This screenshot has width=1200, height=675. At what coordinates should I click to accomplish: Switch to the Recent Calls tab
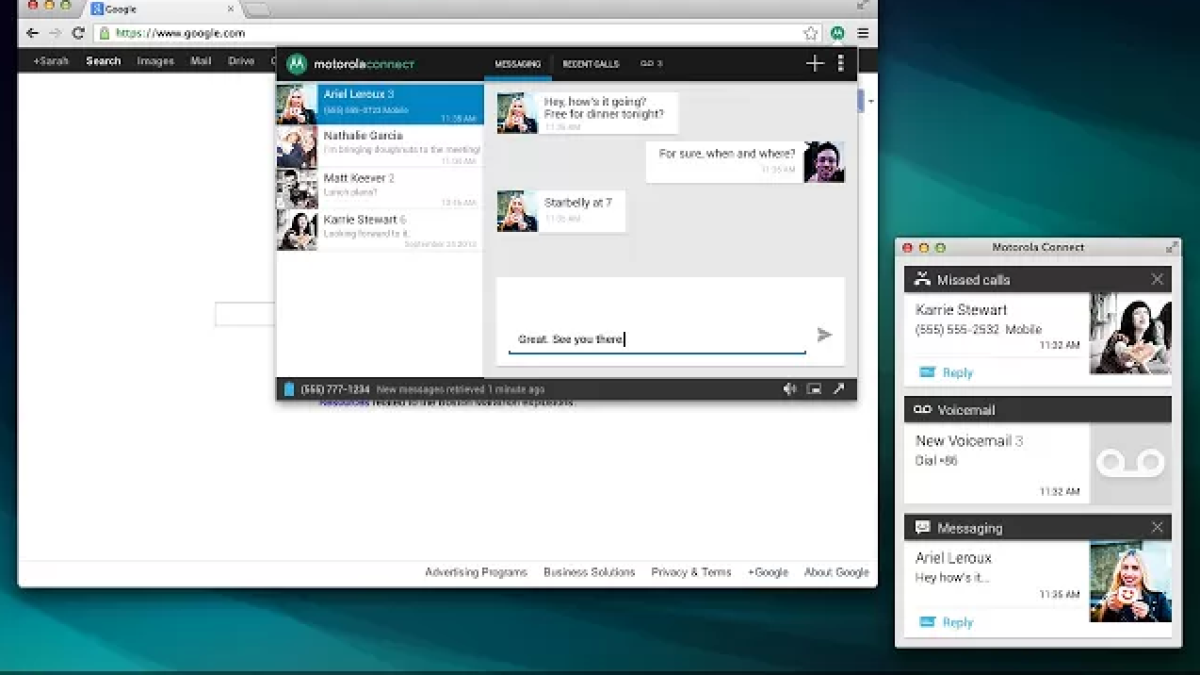coord(590,64)
